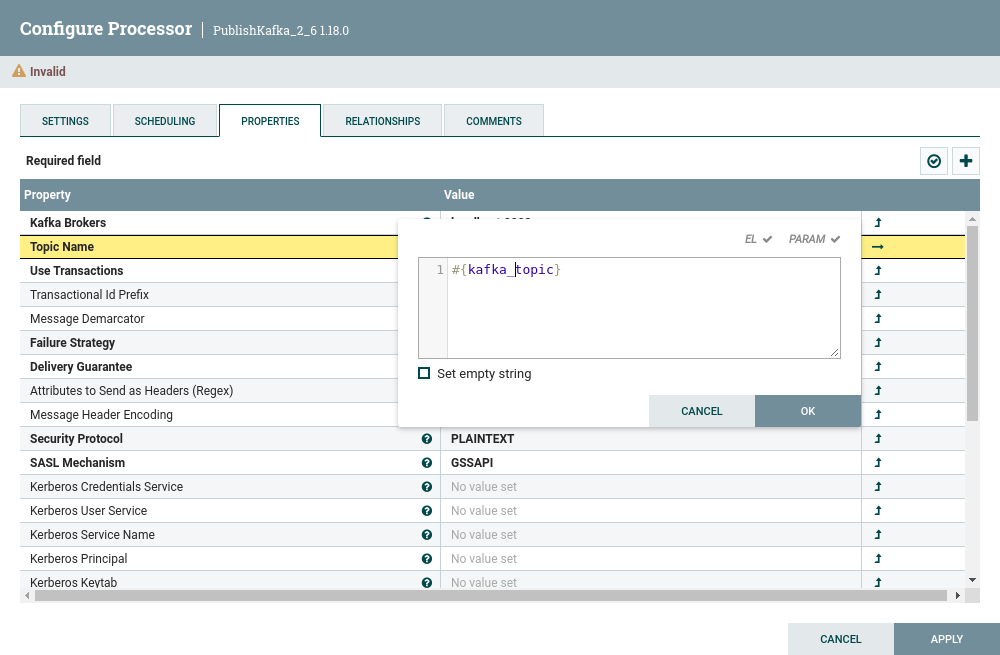This screenshot has height=655, width=1000.
Task: Click the scroll up arrow of properties table
Action: coord(972,219)
